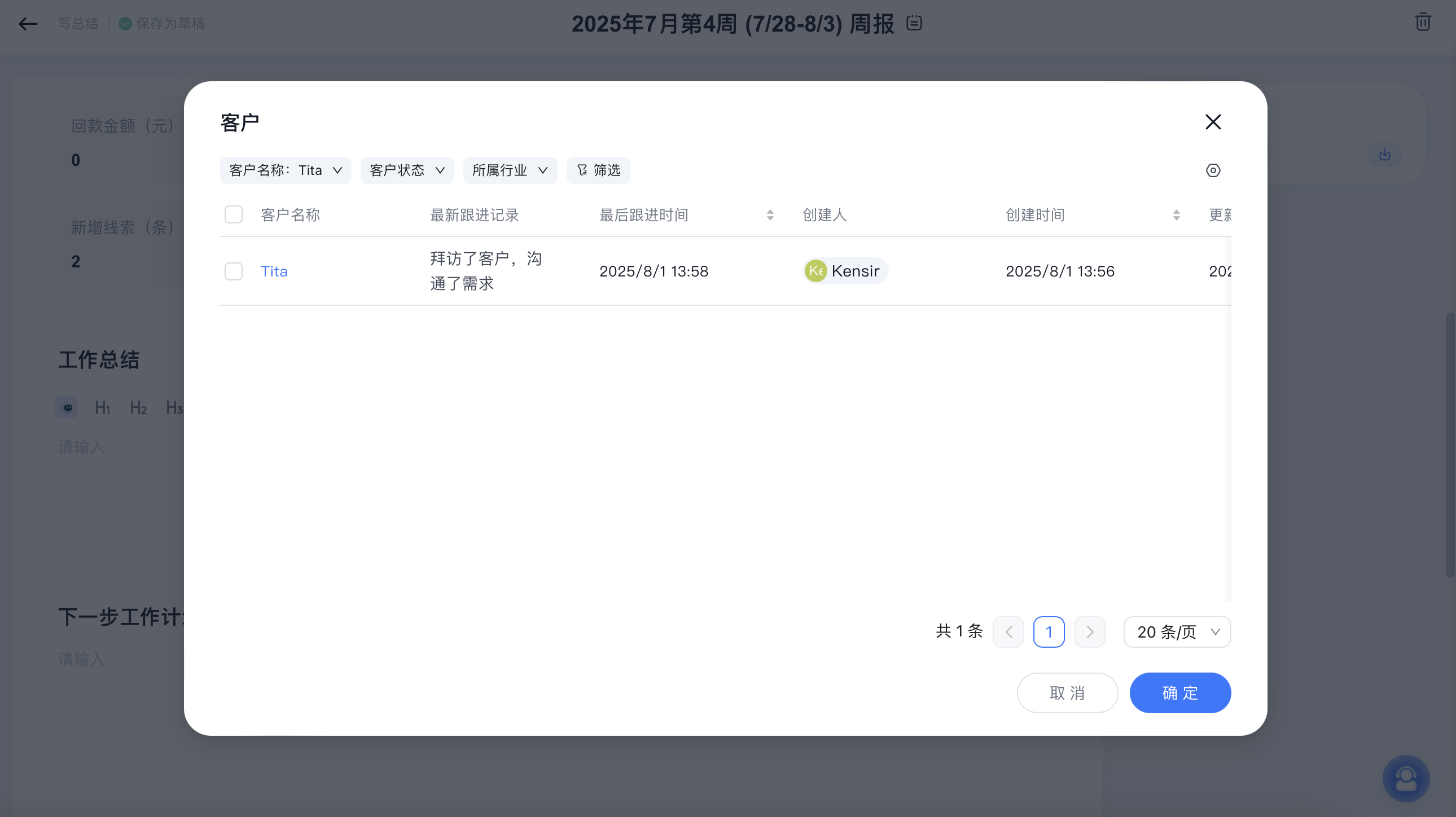Open Kensir's avatar icon in the 创建人 column
Screen dimensions: 1456x817
coord(815,271)
